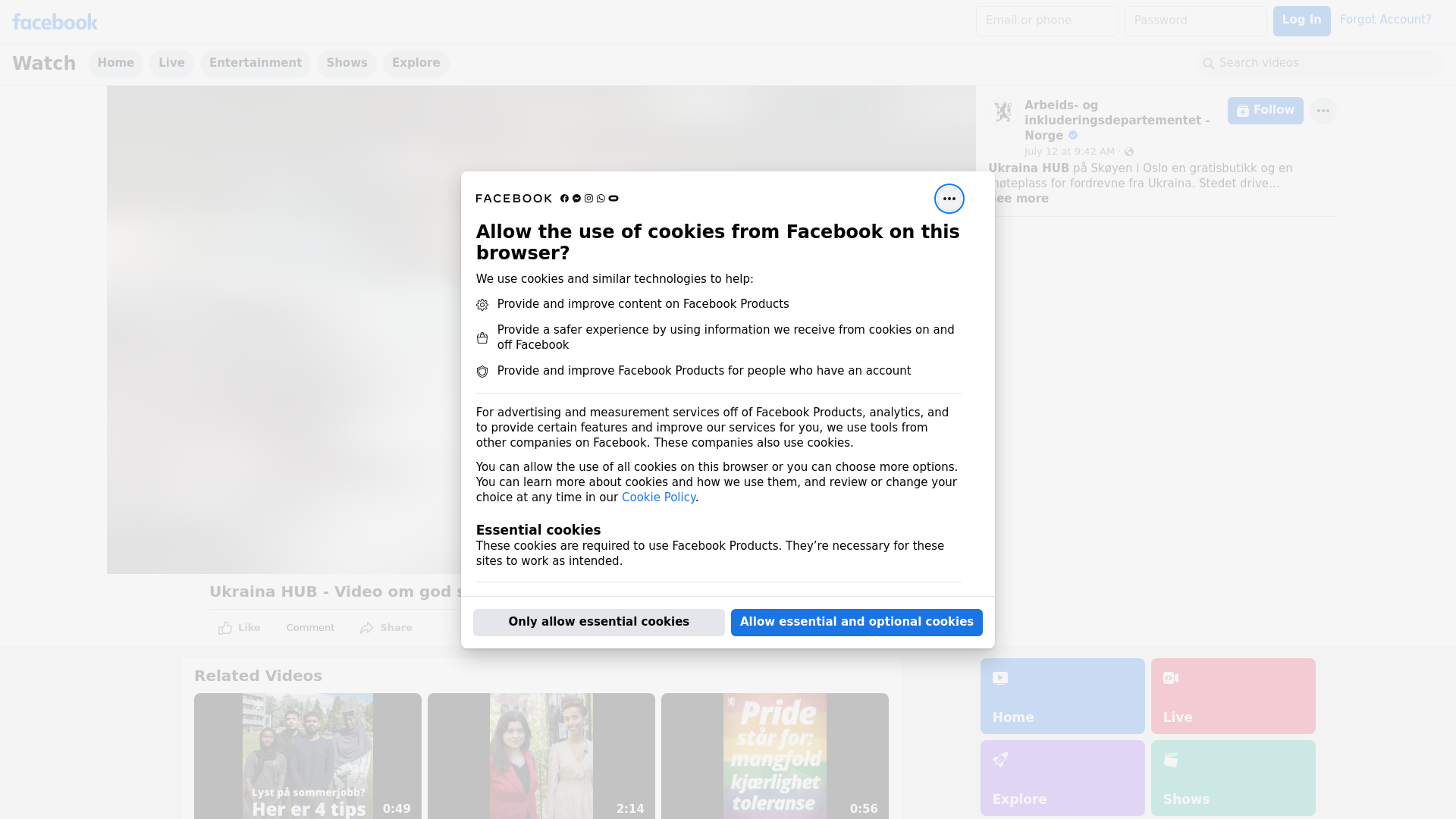Open the Entertainment tab
The image size is (1456, 819).
click(x=256, y=63)
